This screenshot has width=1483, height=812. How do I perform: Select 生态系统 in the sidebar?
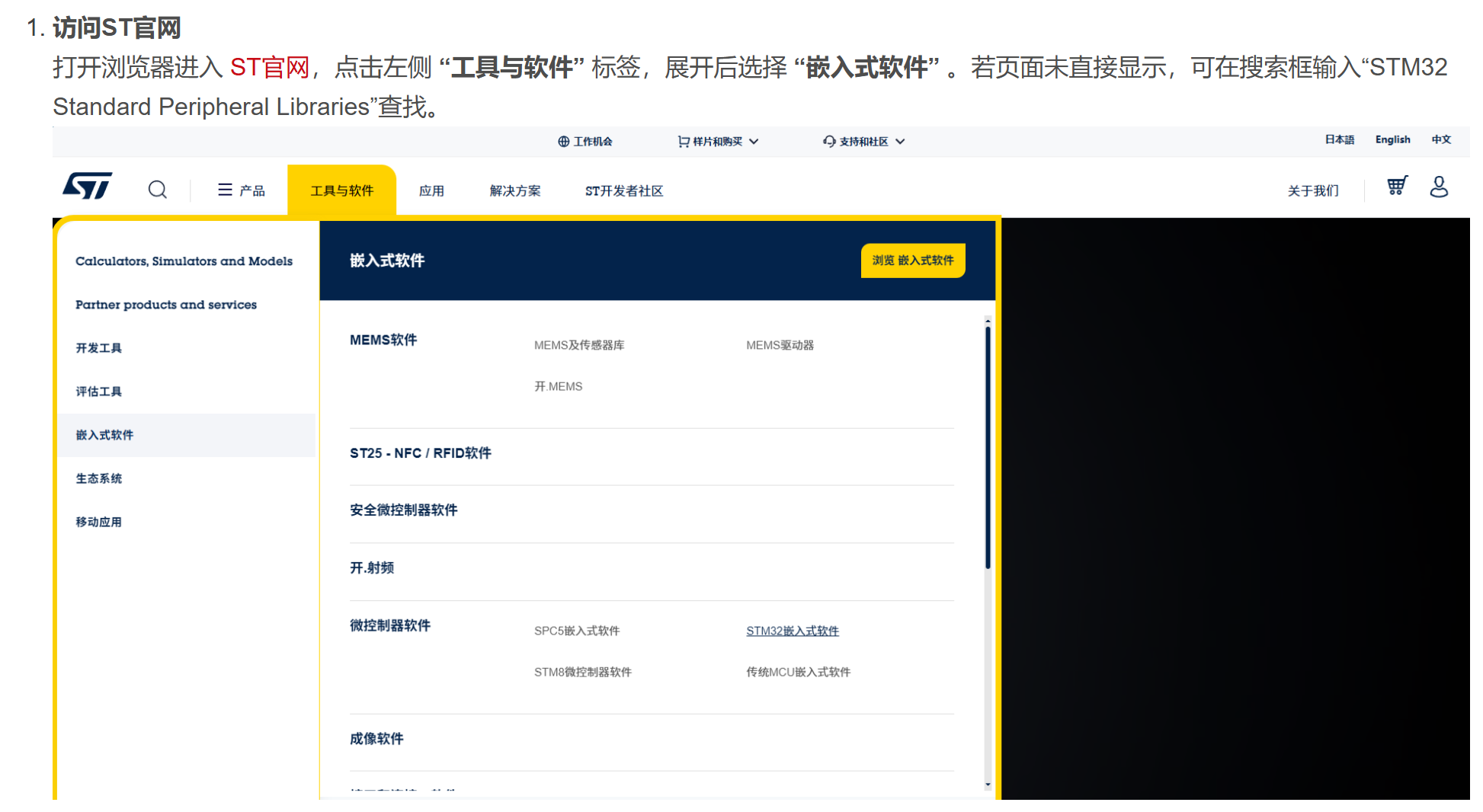coord(98,478)
